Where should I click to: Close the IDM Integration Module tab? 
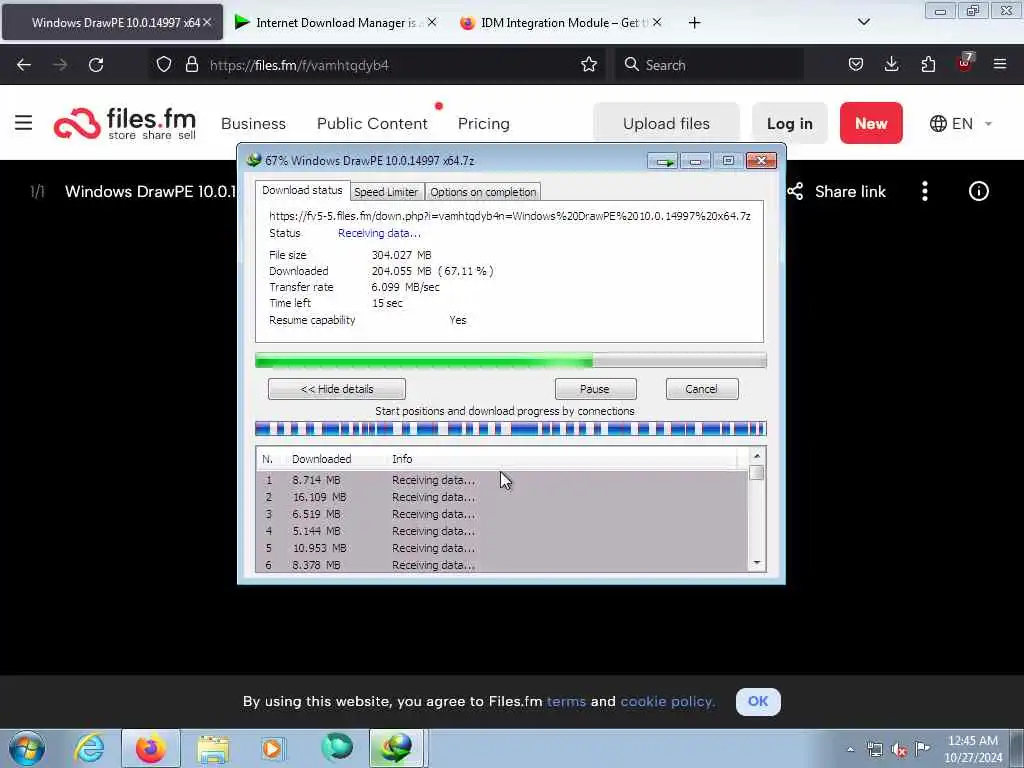(657, 22)
